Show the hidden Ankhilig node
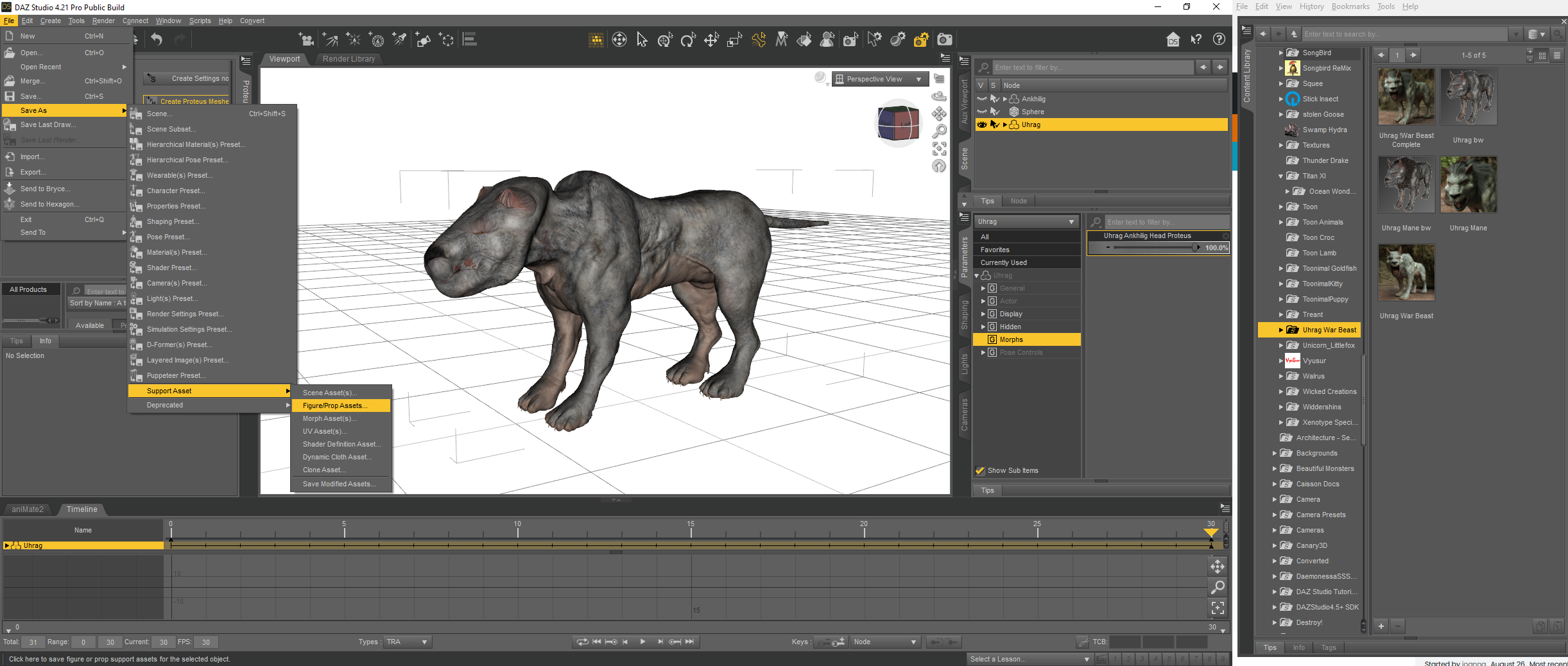The width and height of the screenshot is (1568, 666). pyautogui.click(x=982, y=99)
